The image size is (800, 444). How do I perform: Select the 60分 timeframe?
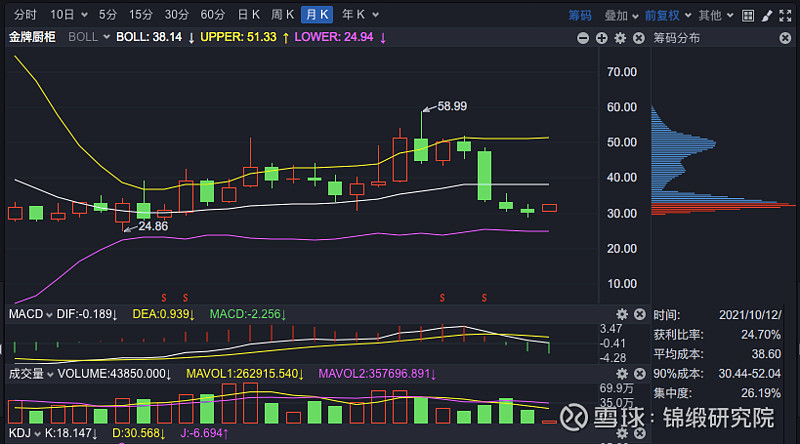[x=212, y=15]
